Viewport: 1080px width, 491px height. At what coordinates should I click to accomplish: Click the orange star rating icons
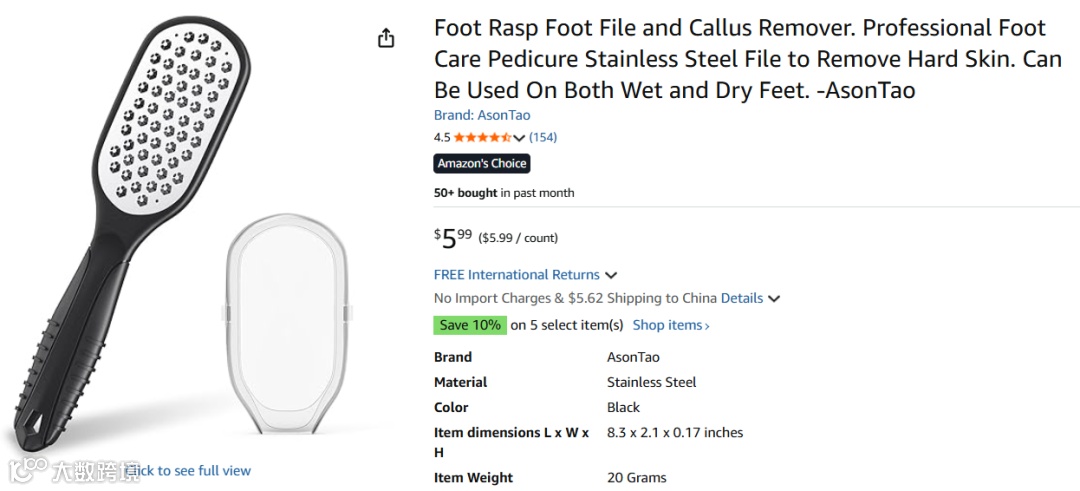pyautogui.click(x=482, y=137)
